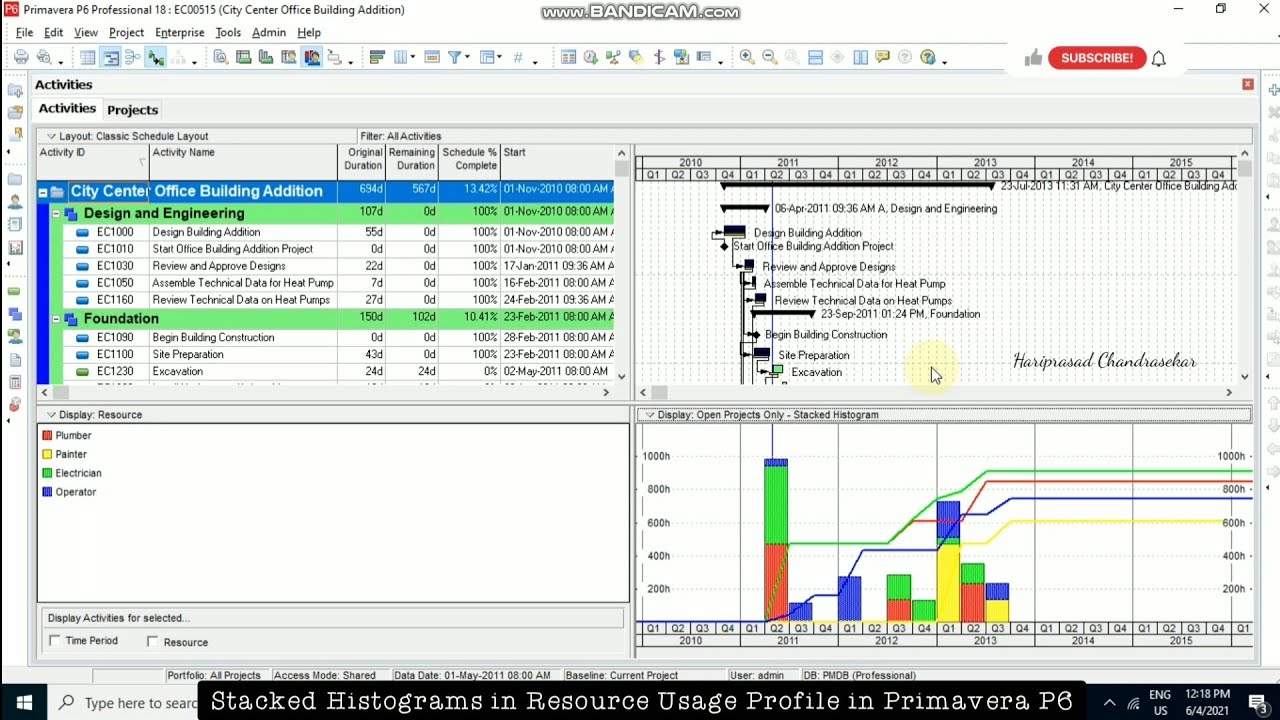This screenshot has height=720, width=1280.
Task: Click the SUBSCRIBE! button
Action: (1097, 58)
